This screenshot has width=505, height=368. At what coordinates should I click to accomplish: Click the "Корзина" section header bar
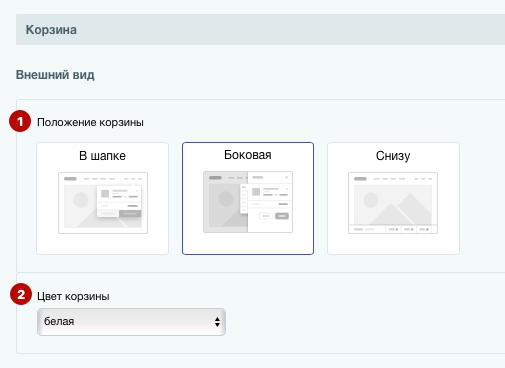tap(260, 29)
